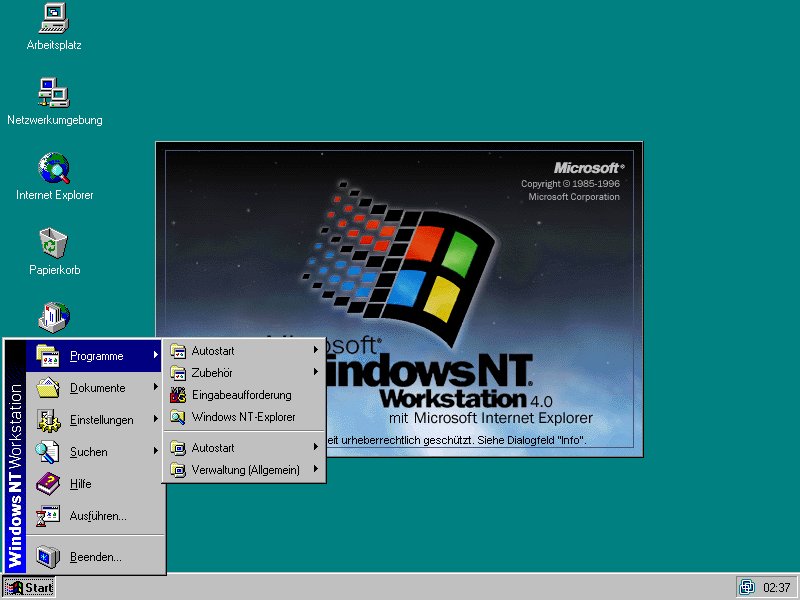Select Beenden... to shut down

[x=95, y=557]
